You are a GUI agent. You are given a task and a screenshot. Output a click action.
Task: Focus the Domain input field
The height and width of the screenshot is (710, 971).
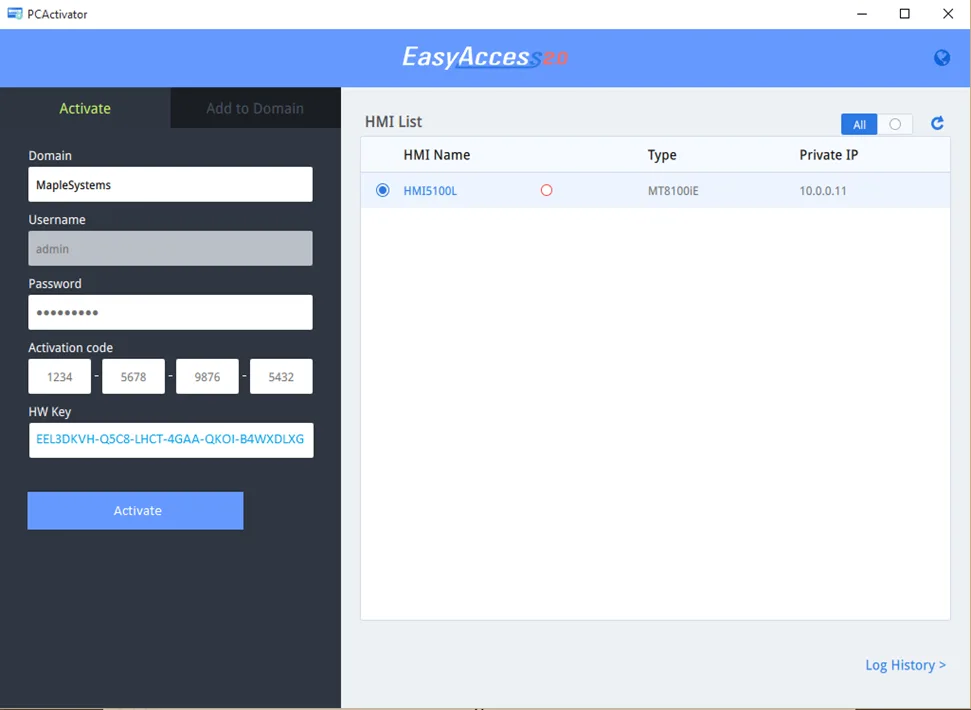pyautogui.click(x=170, y=184)
